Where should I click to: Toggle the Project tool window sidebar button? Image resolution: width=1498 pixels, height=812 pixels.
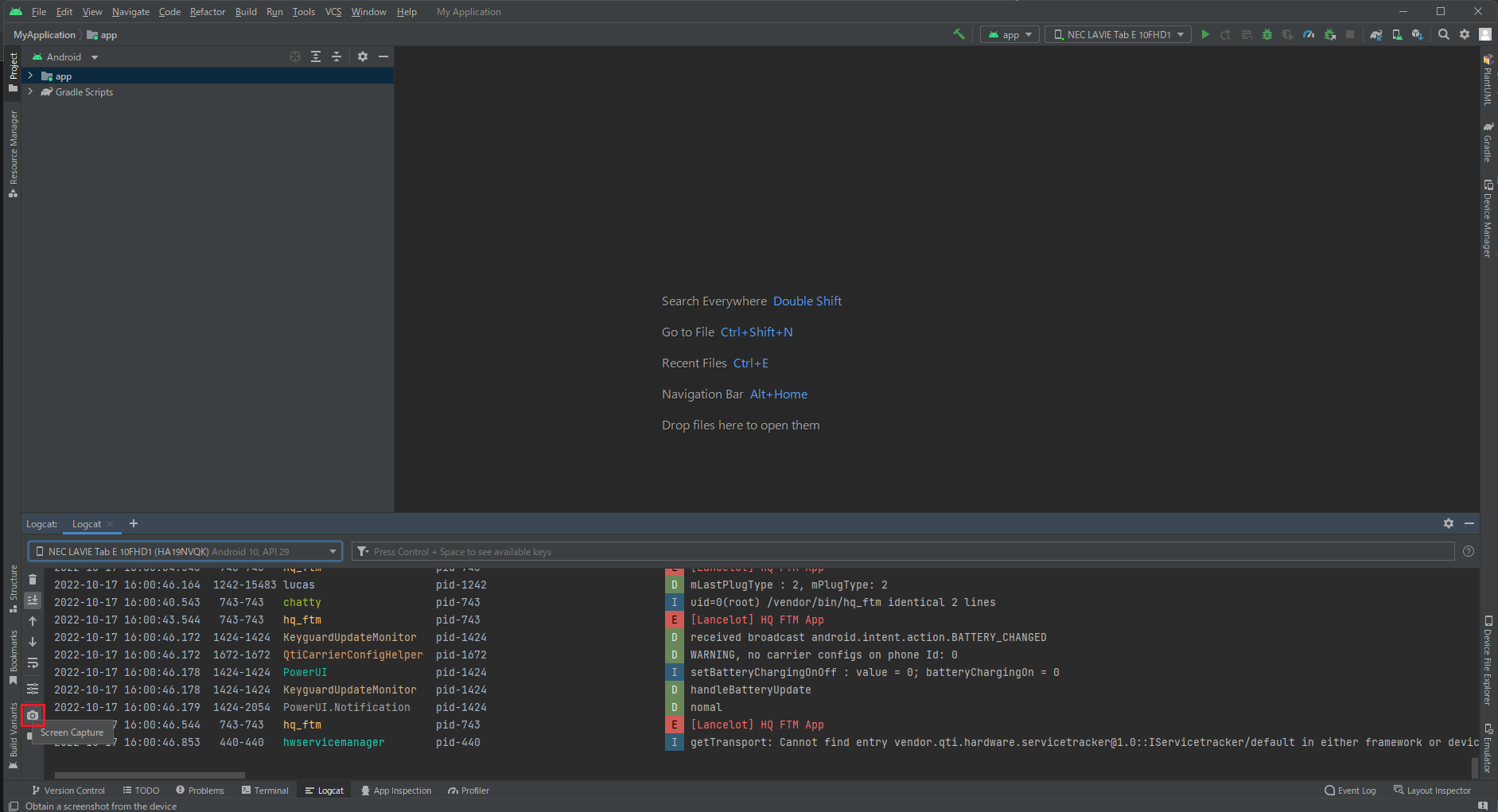pos(13,71)
